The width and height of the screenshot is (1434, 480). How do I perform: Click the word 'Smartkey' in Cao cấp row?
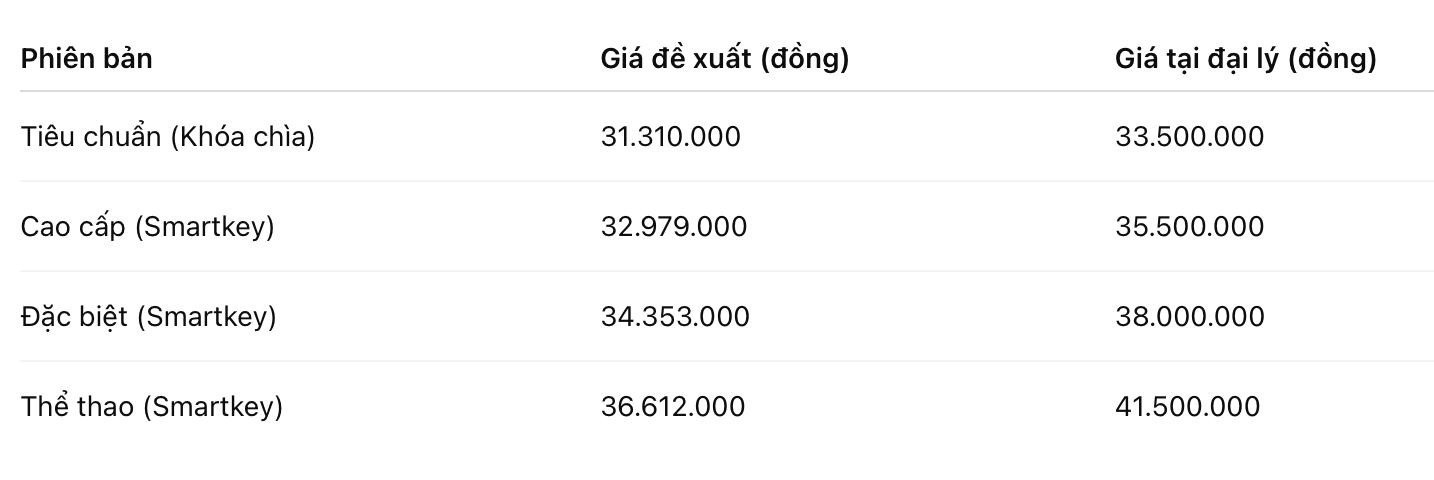click(x=204, y=227)
